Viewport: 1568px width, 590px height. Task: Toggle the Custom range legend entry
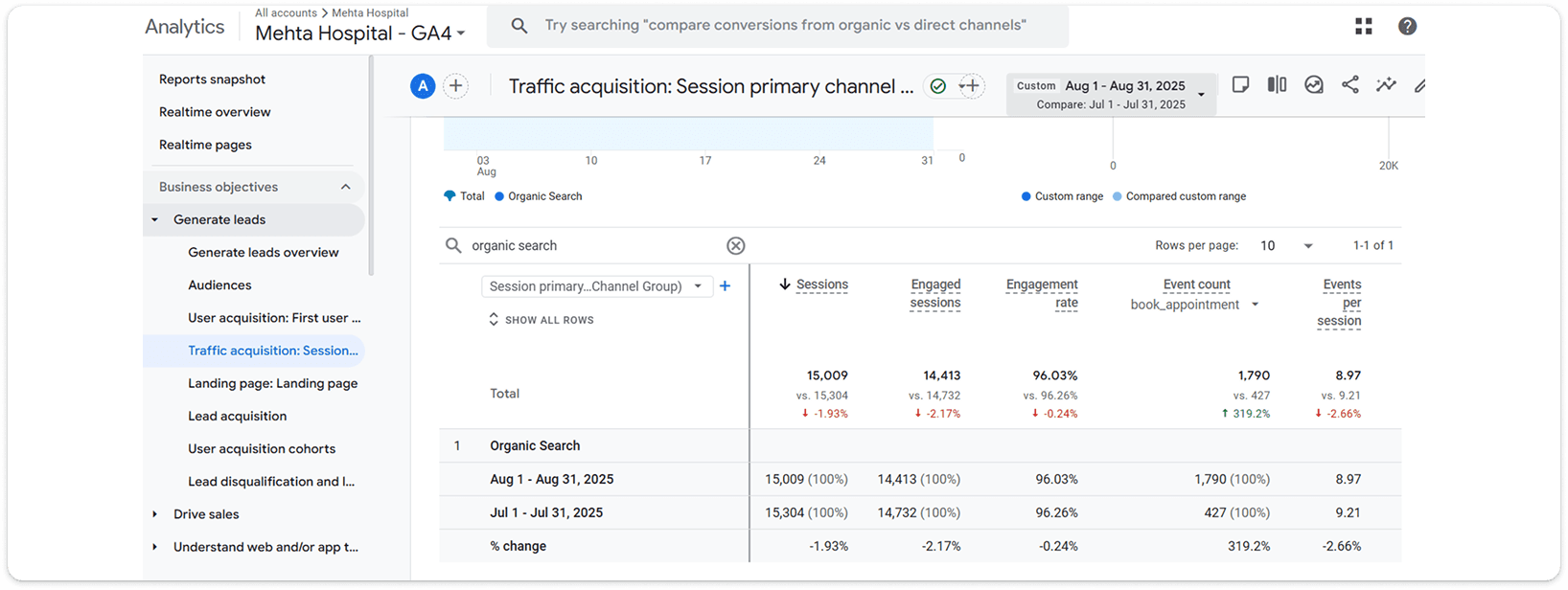(x=1062, y=196)
